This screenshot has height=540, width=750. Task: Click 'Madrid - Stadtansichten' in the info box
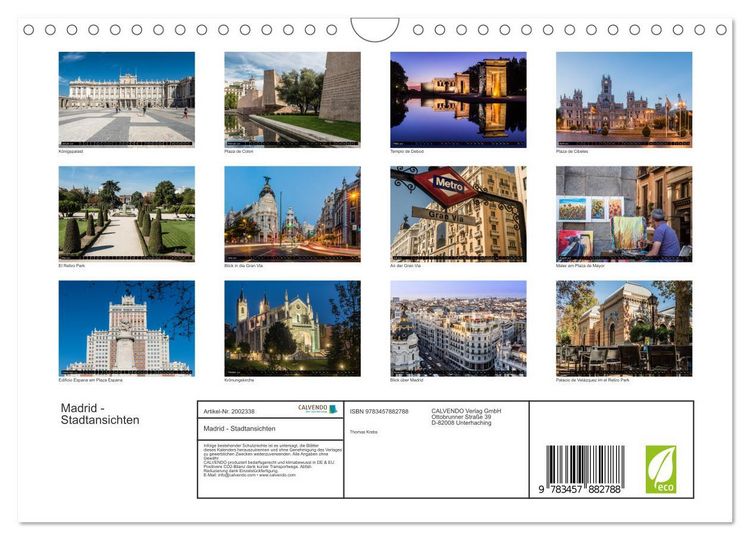pyautogui.click(x=239, y=429)
